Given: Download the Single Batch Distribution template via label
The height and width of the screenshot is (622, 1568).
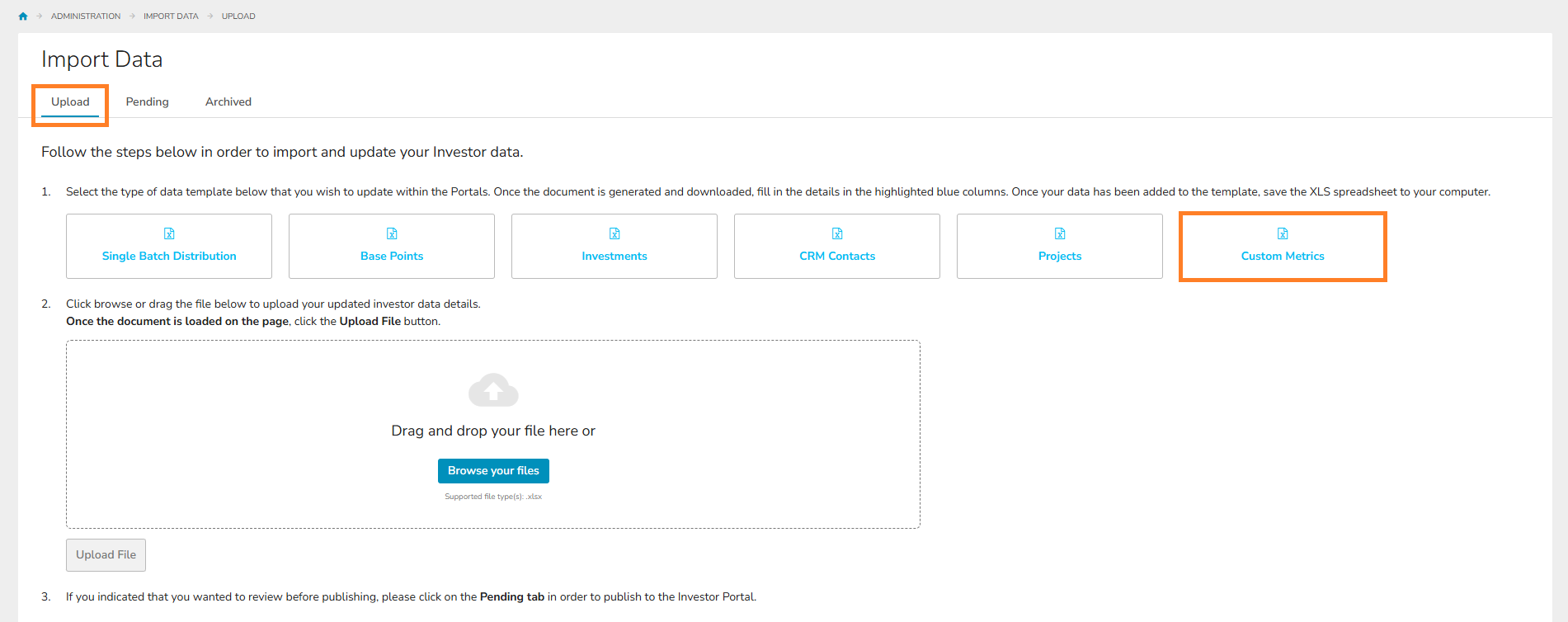Looking at the screenshot, I should [169, 257].
